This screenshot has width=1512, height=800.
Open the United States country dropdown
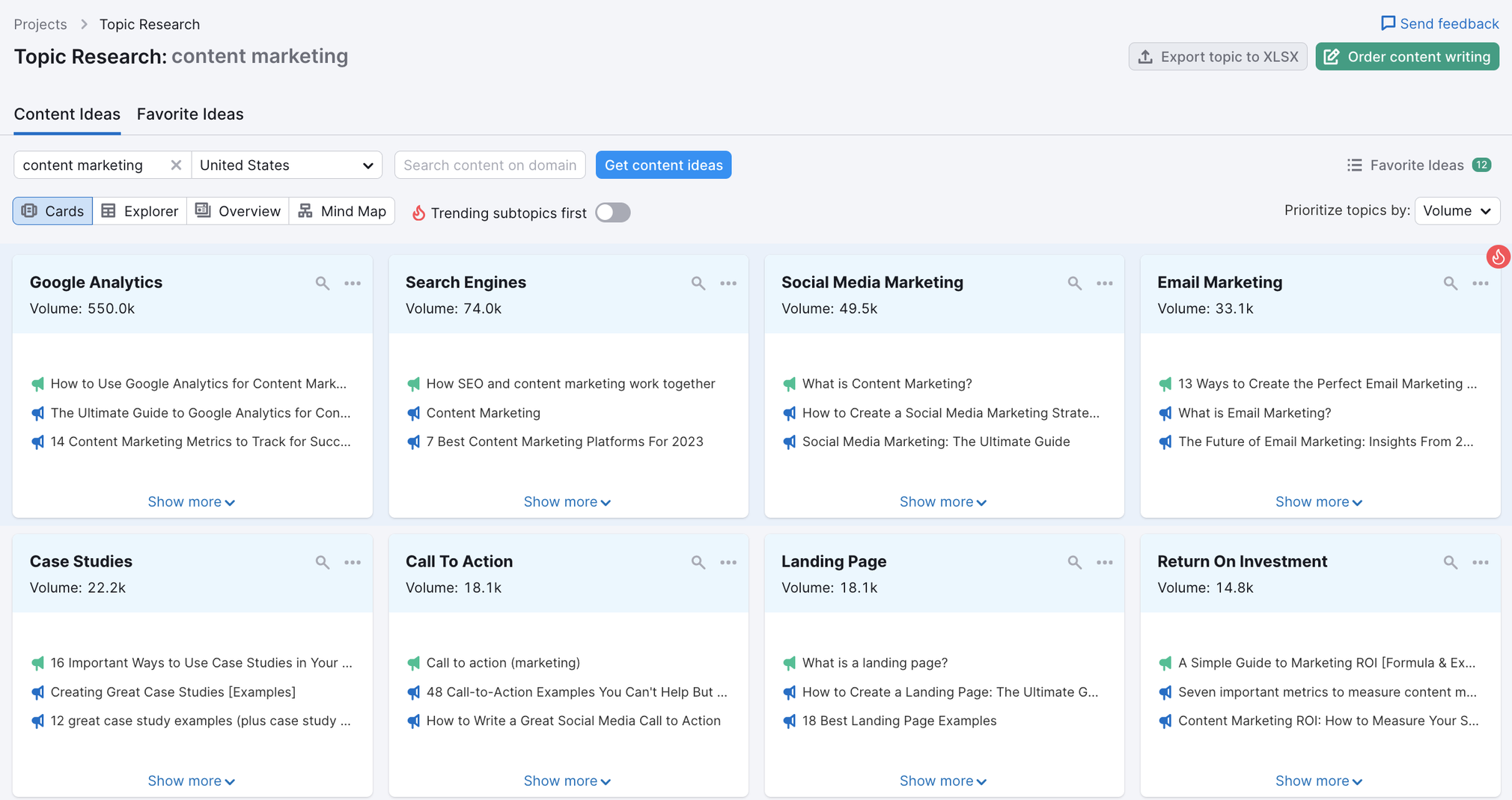(287, 165)
